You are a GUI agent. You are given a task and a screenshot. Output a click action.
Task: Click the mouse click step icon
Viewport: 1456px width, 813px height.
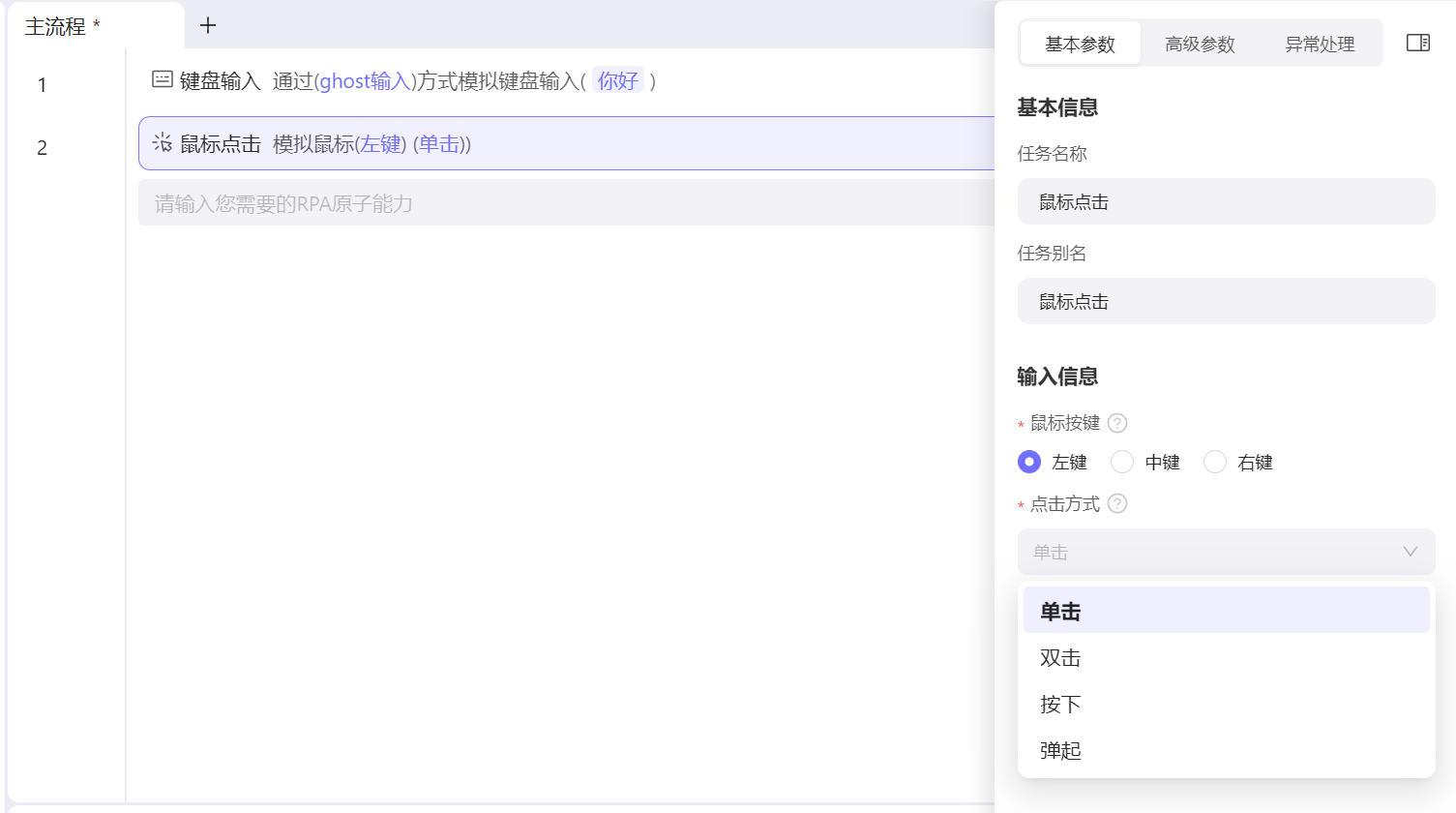[x=163, y=143]
